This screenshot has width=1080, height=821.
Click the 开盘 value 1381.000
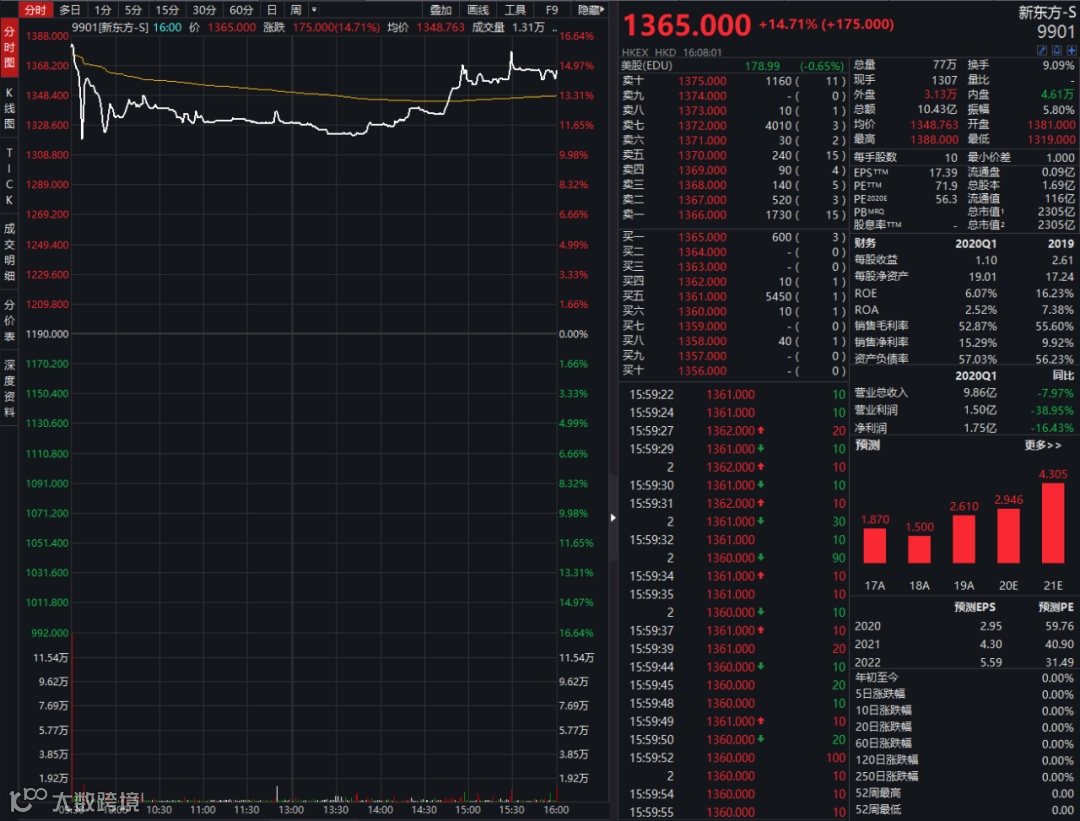pos(1050,125)
